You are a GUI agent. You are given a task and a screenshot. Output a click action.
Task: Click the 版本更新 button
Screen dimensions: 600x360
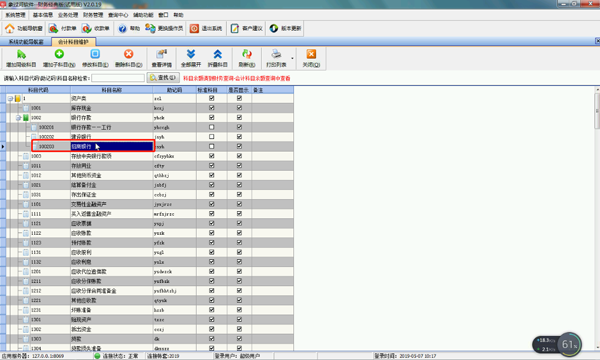[x=286, y=28]
